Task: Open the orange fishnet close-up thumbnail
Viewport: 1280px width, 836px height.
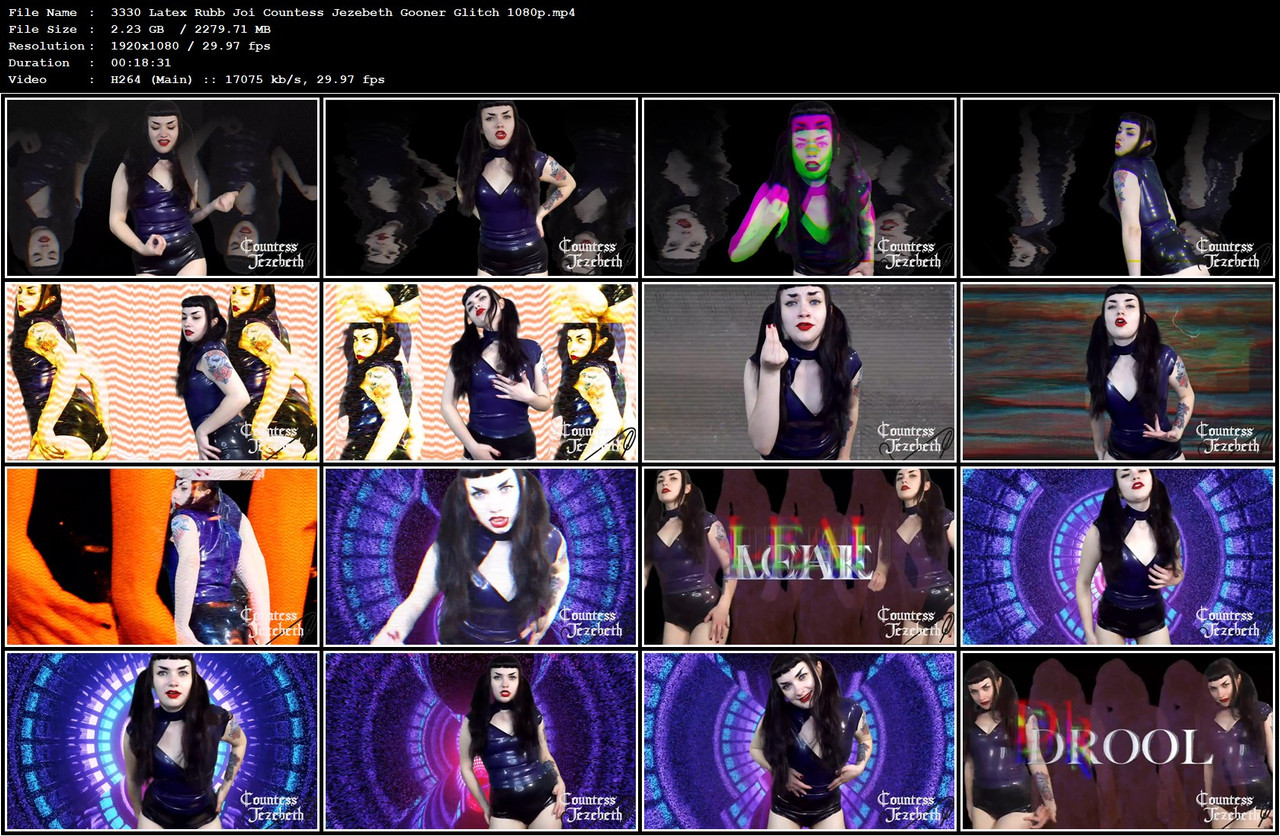Action: point(162,556)
